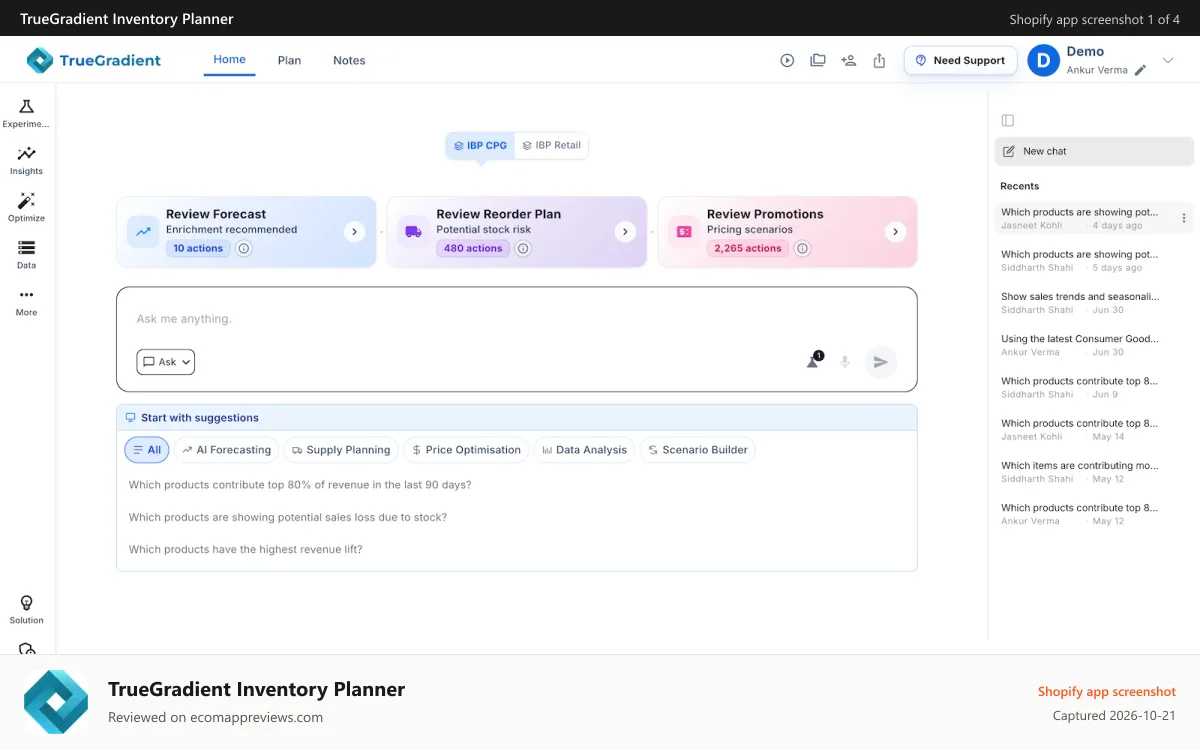The image size is (1200, 750).
Task: Select the Scenario Builder filter
Action: click(x=697, y=450)
